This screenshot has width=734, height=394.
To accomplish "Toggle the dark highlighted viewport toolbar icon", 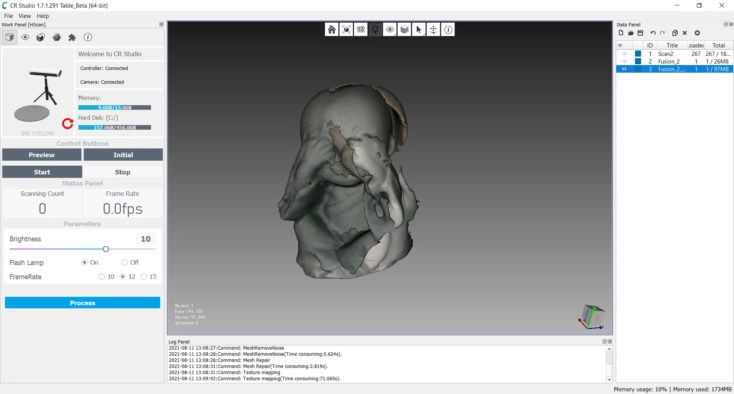I will pos(375,29).
